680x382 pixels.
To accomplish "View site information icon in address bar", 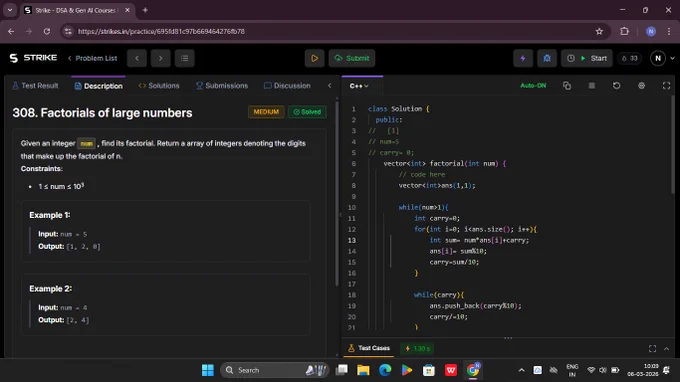I will point(68,31).
